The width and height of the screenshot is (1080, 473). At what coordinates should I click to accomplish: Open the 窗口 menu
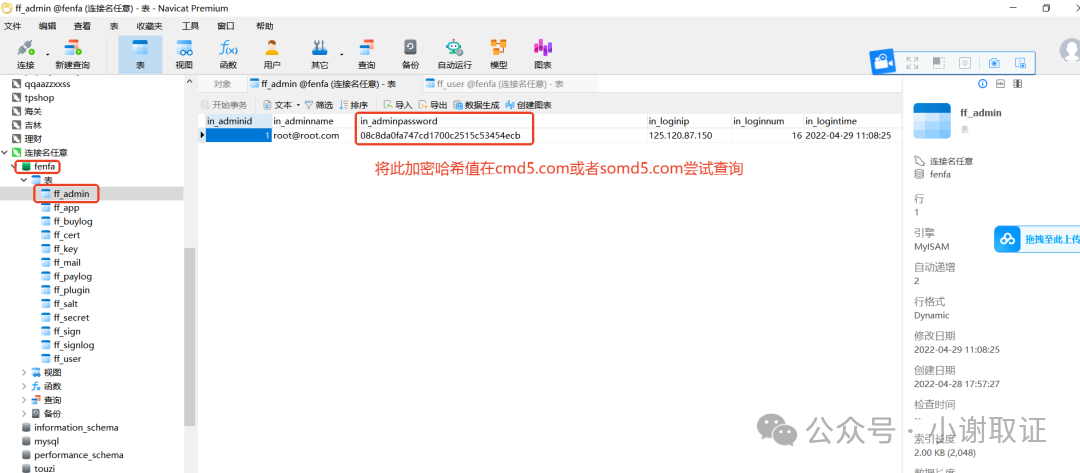point(226,26)
